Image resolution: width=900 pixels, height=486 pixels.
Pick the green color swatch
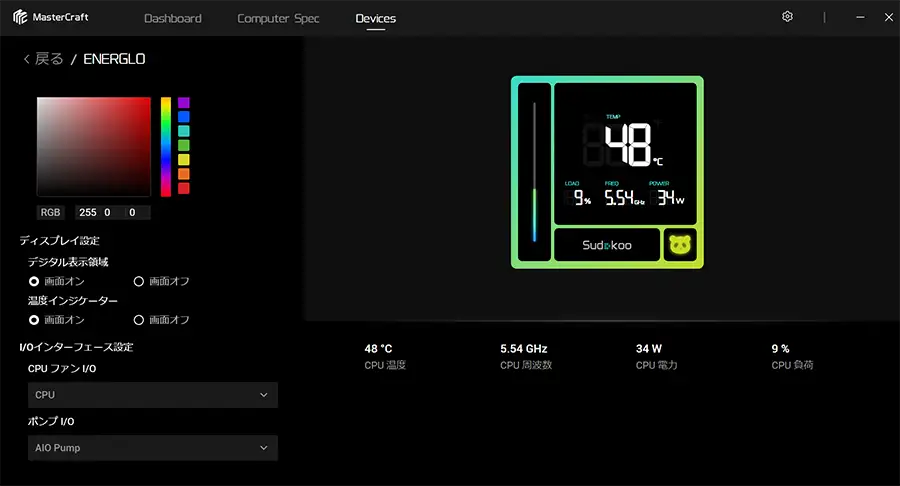tap(184, 145)
